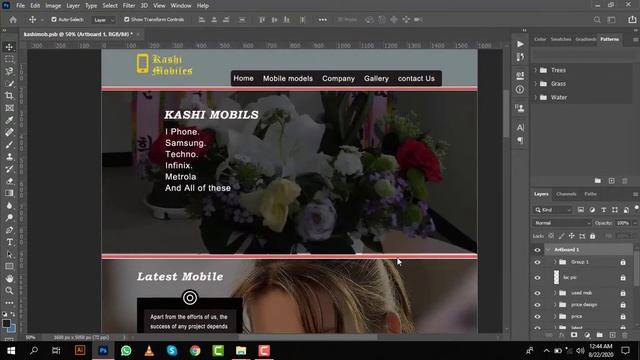Screen dimensions: 640x360
Task: Open WhatsApp from the taskbar
Action: coord(126,351)
